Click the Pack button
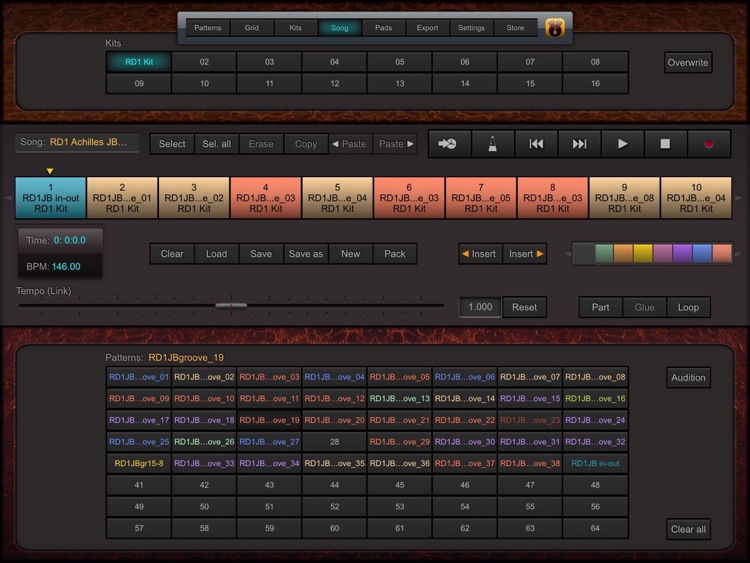 coord(395,254)
